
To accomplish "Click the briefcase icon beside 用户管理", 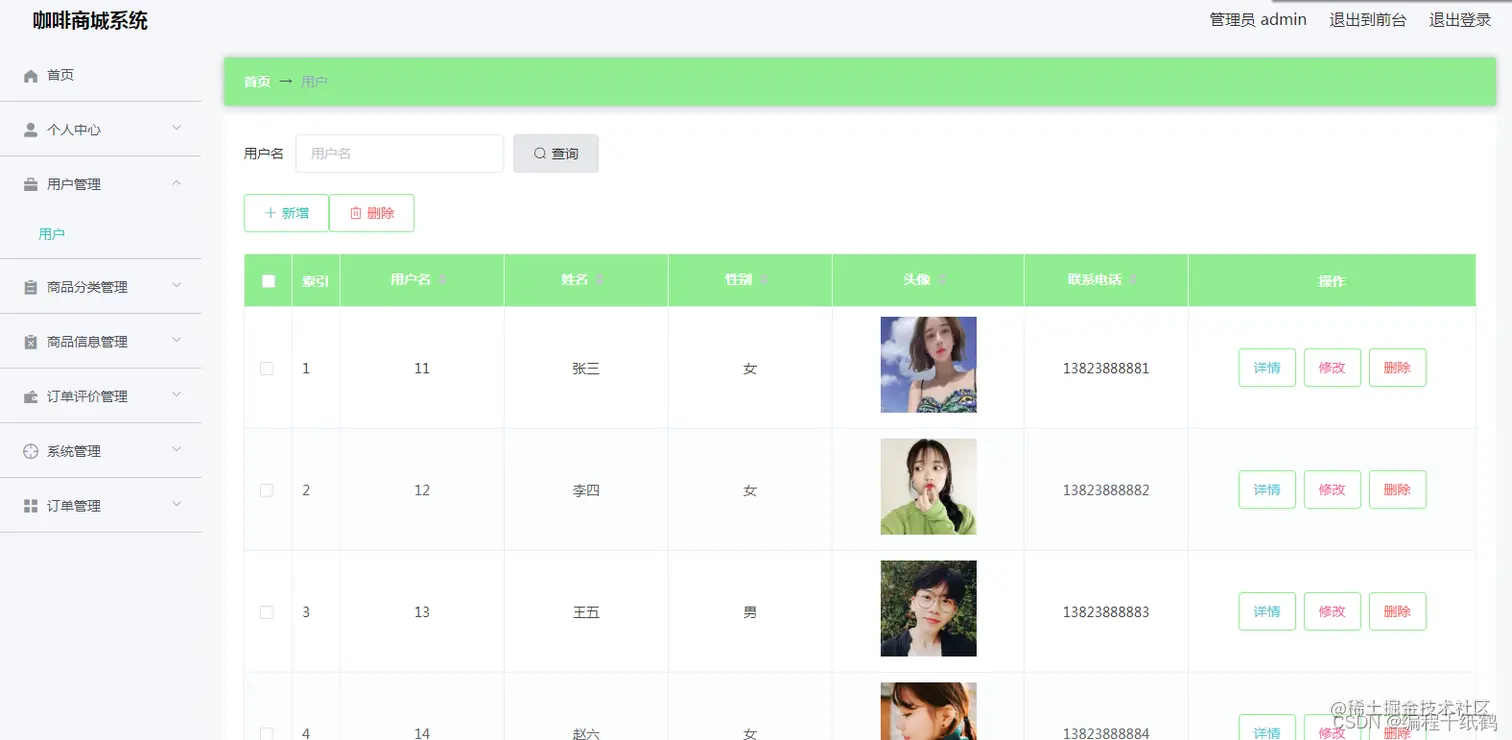I will pyautogui.click(x=30, y=185).
